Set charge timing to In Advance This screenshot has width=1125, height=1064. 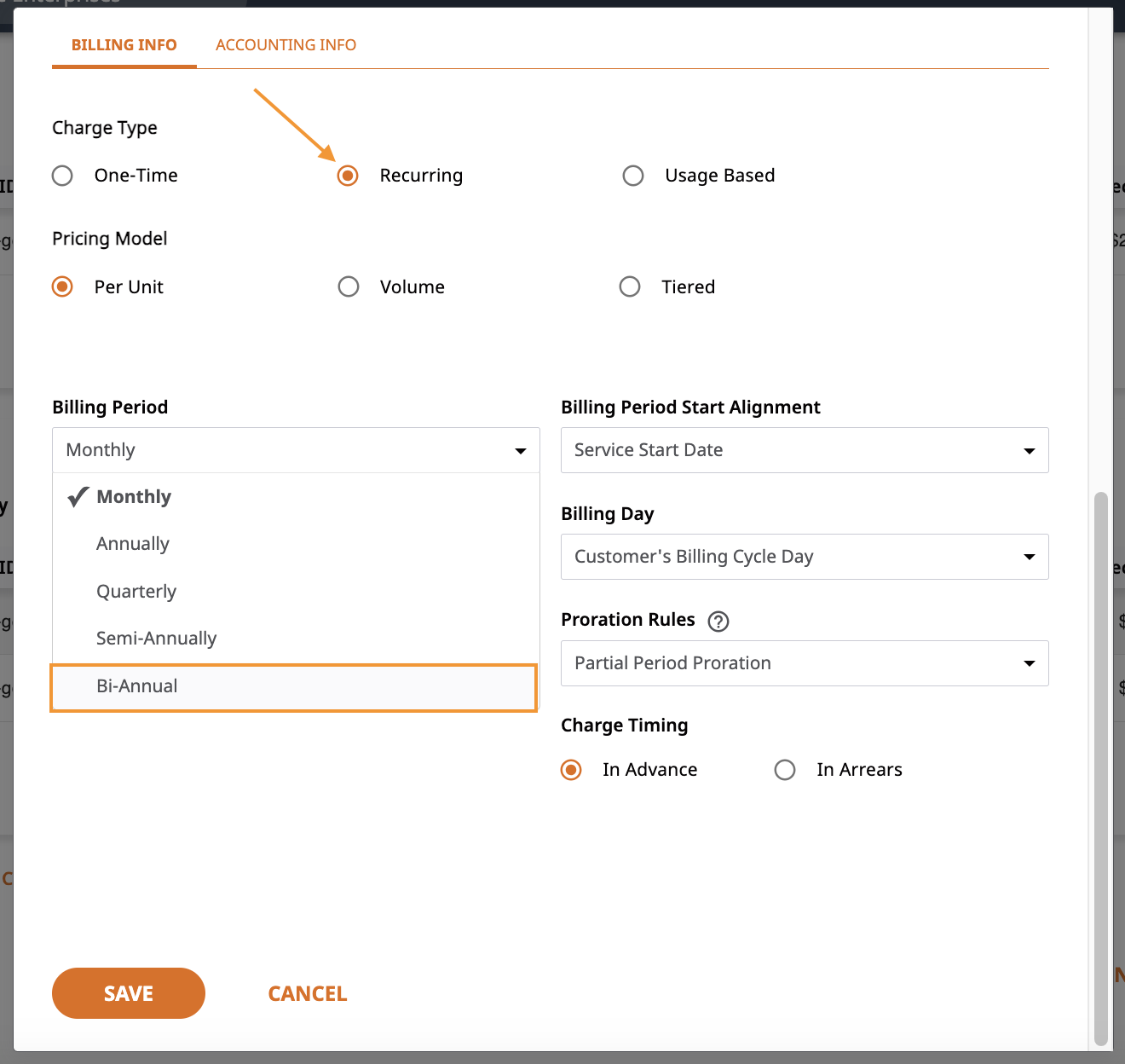point(571,770)
